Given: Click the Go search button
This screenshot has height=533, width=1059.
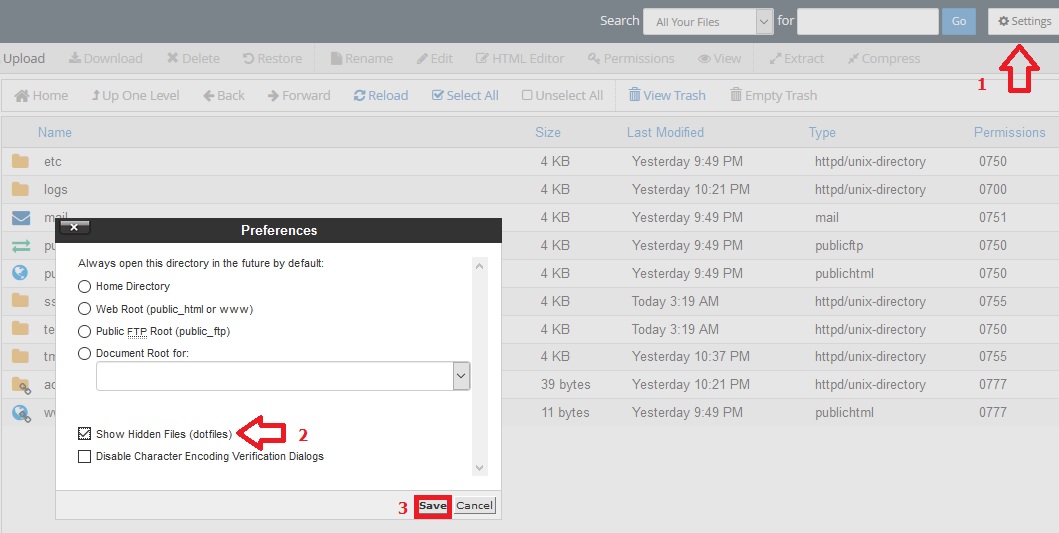Looking at the screenshot, I should [959, 22].
